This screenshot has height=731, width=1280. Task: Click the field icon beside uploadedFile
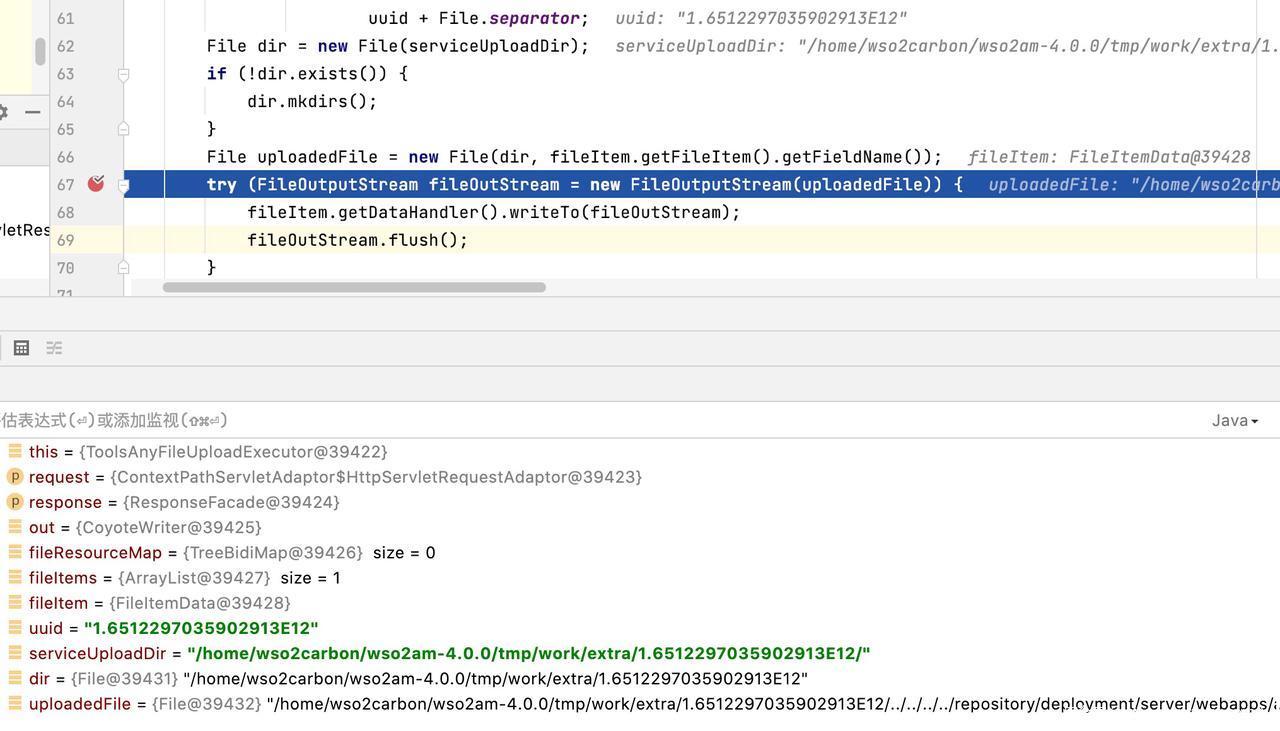15,703
